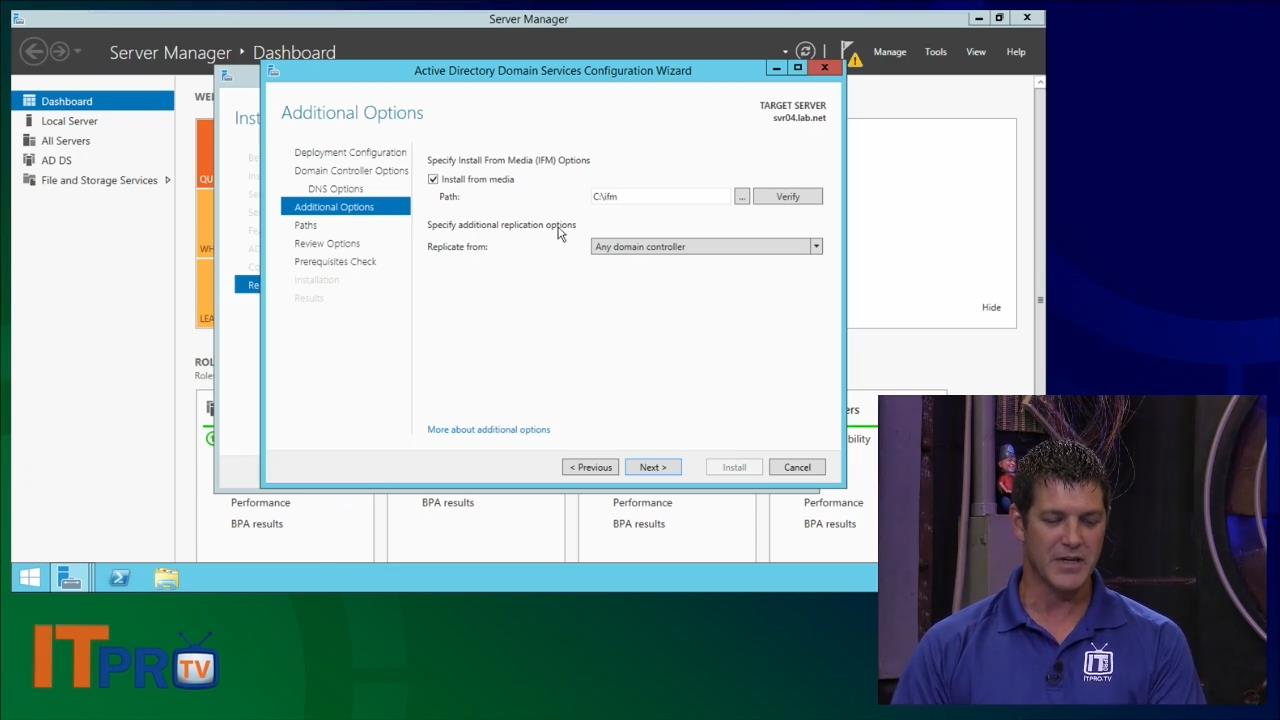The width and height of the screenshot is (1280, 720).
Task: Click Server Manager forward navigation arrow
Action: (59, 51)
